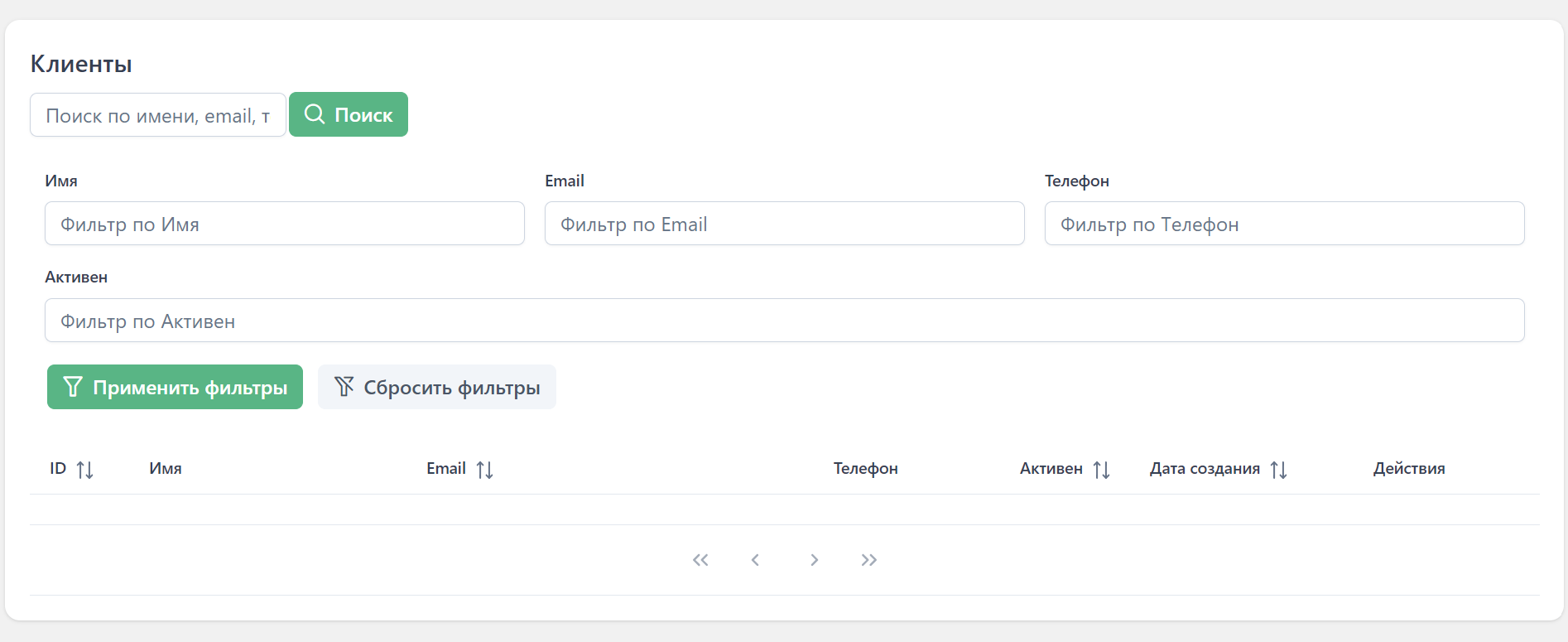Go to the previous page arrow

point(755,560)
